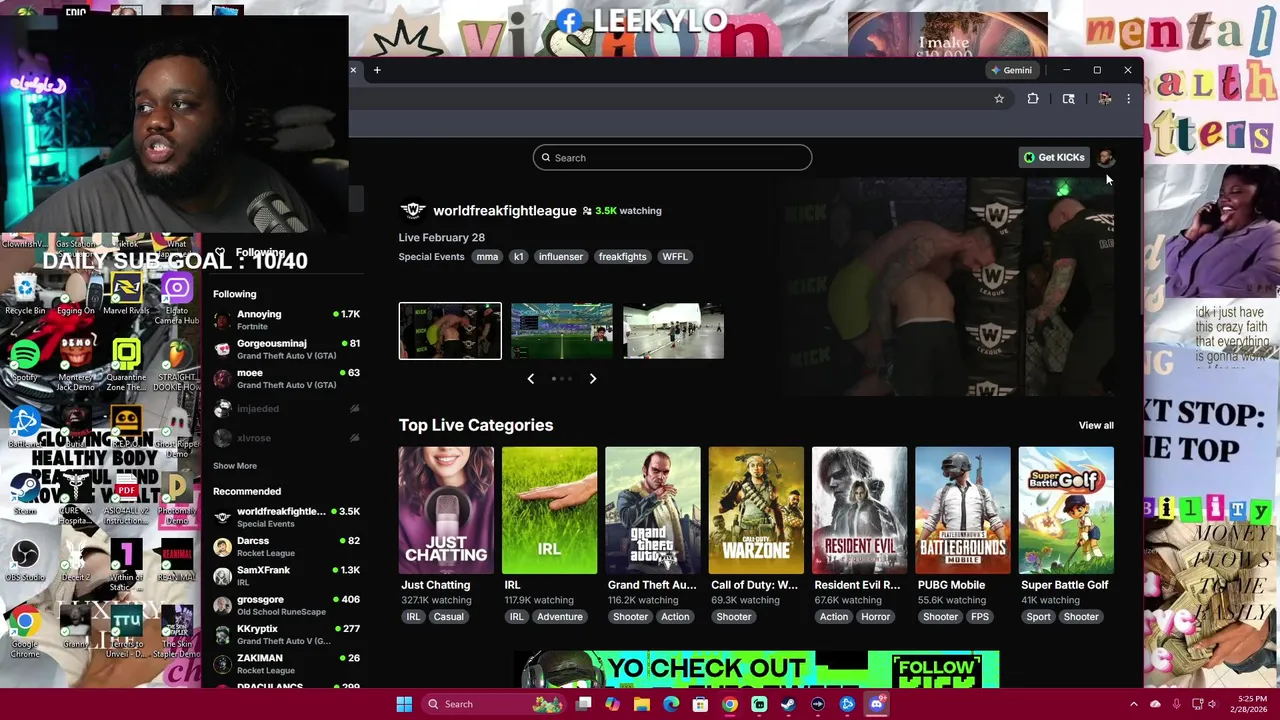This screenshot has height=720, width=1280.
Task: Select the influenser tag
Action: pyautogui.click(x=561, y=257)
